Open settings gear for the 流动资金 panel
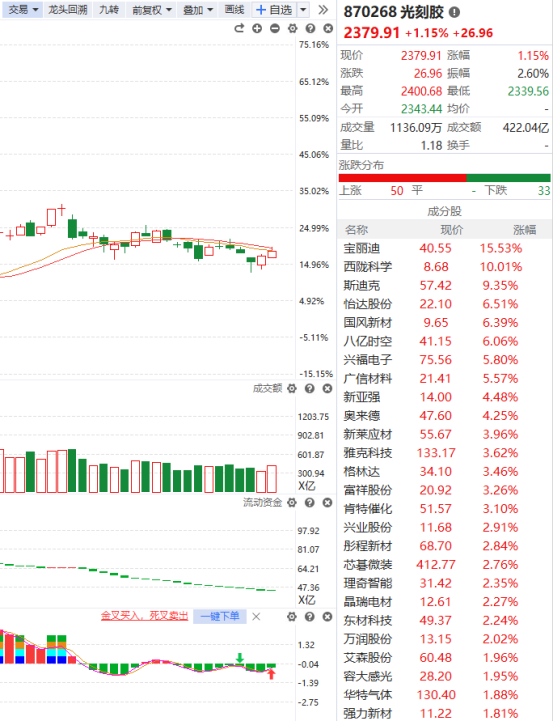Viewport: 554px width, 721px height. tap(292, 503)
